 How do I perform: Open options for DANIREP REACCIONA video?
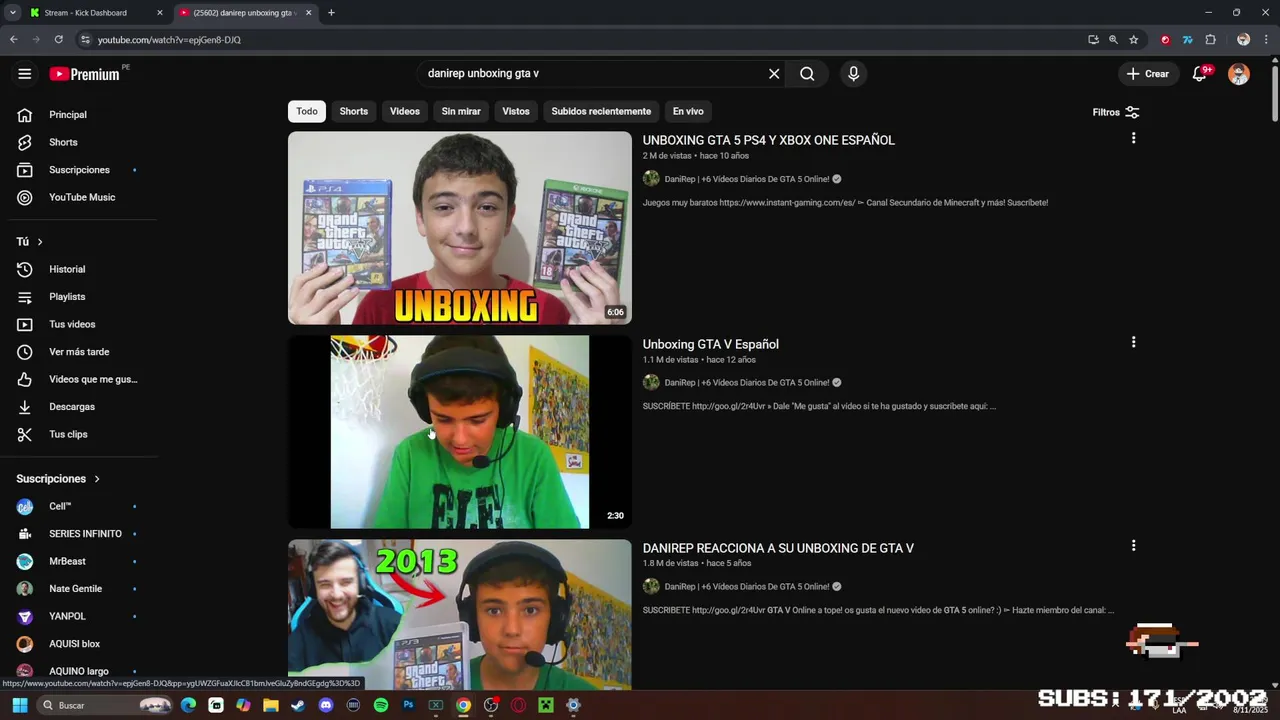[1133, 546]
